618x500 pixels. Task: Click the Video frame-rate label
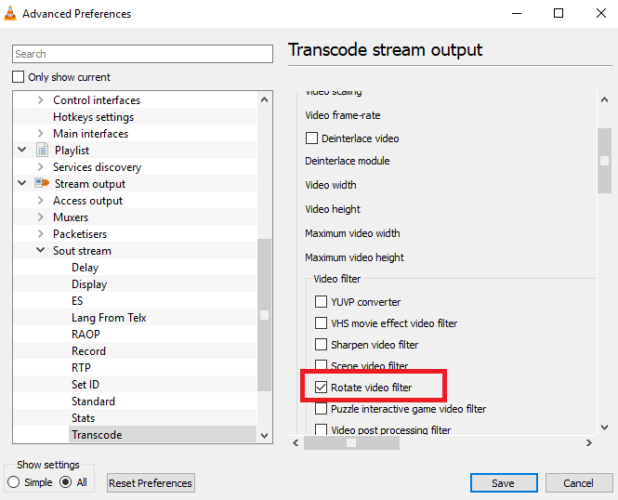tap(343, 115)
